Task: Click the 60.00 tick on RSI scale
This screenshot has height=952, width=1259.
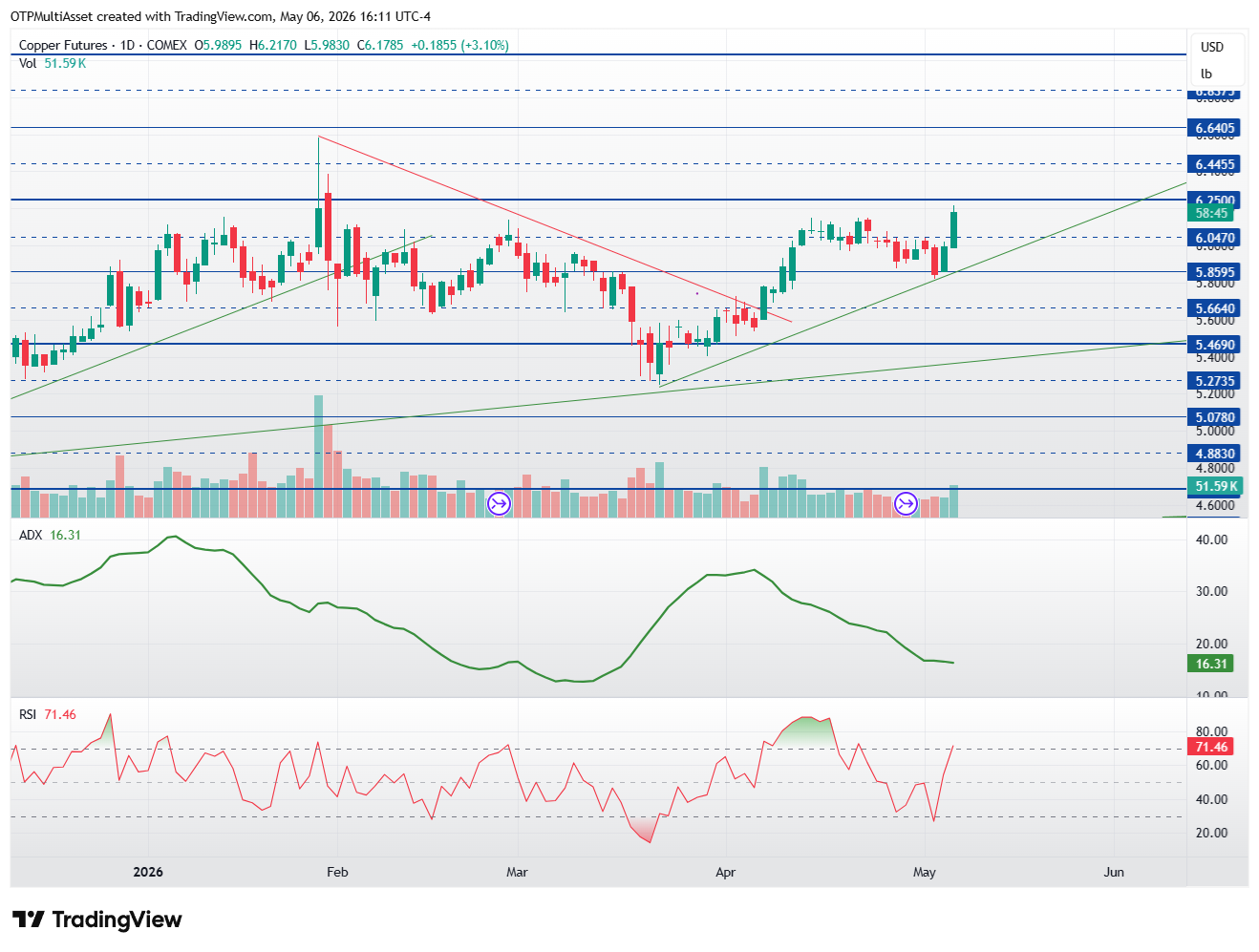Action: 1212,765
